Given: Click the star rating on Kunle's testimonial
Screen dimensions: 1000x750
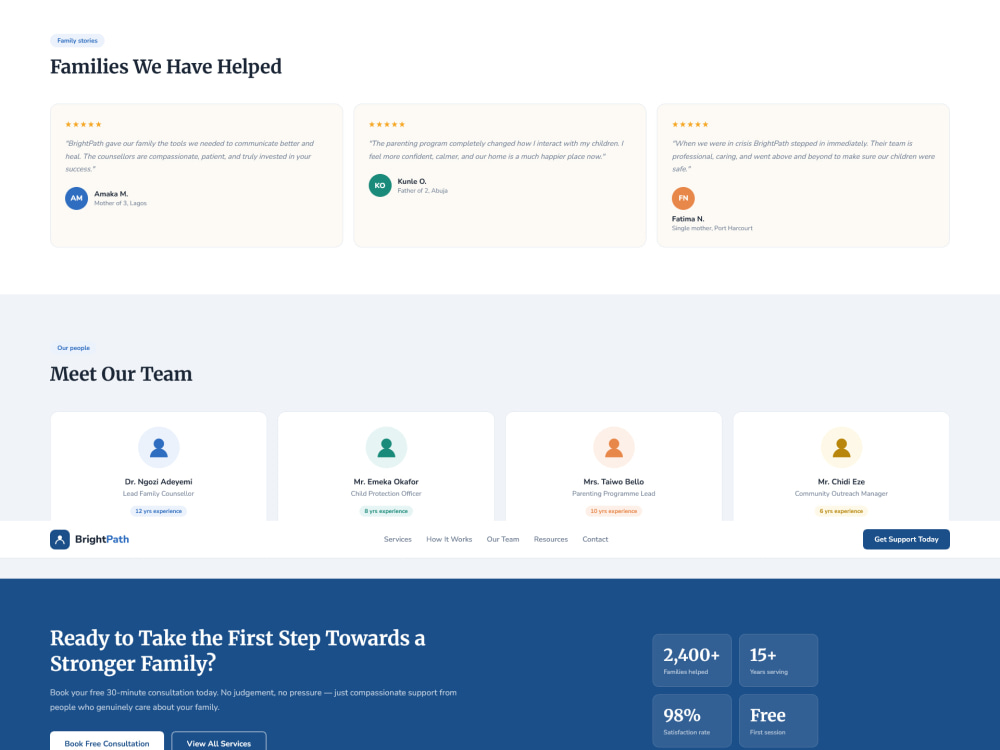Looking at the screenshot, I should pos(387,124).
